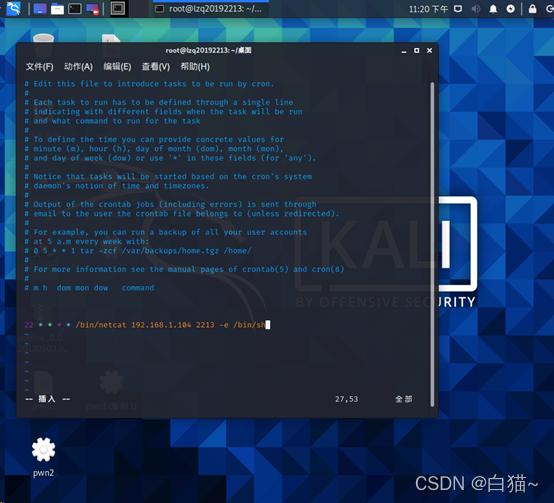The width and height of the screenshot is (554, 503).
Task: Click the lock screen padlock icon
Action: coord(532,9)
